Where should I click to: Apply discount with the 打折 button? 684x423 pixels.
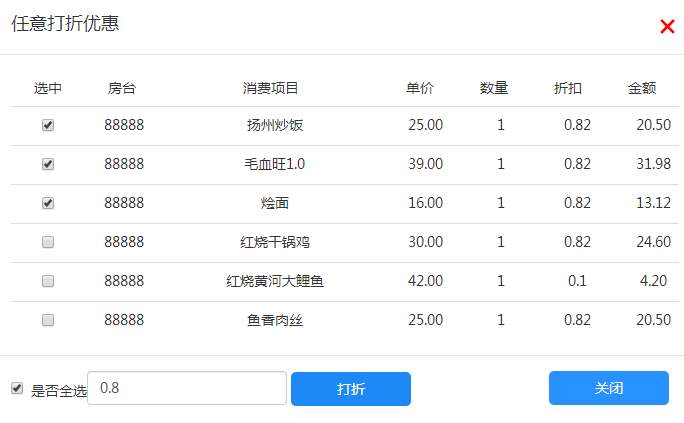coord(351,389)
